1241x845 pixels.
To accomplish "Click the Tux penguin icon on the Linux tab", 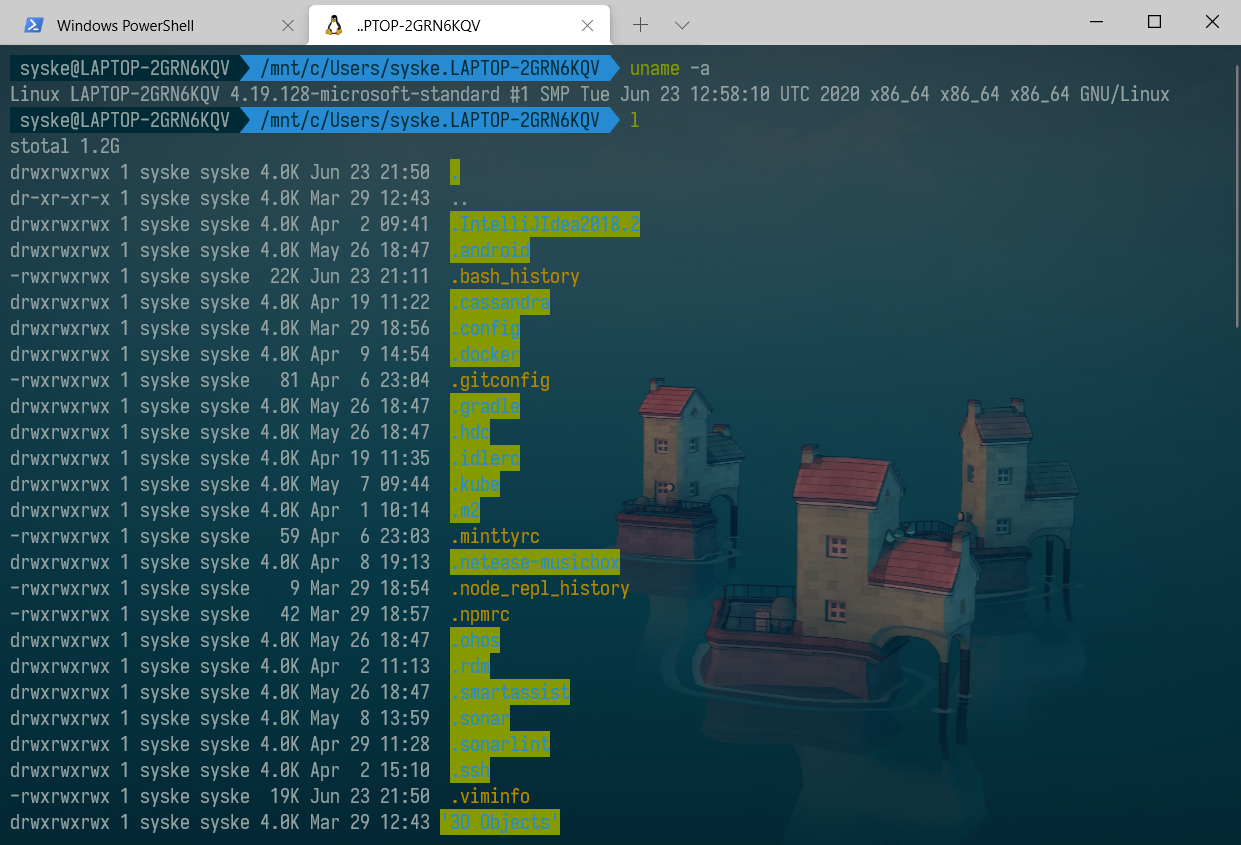I will [x=334, y=24].
